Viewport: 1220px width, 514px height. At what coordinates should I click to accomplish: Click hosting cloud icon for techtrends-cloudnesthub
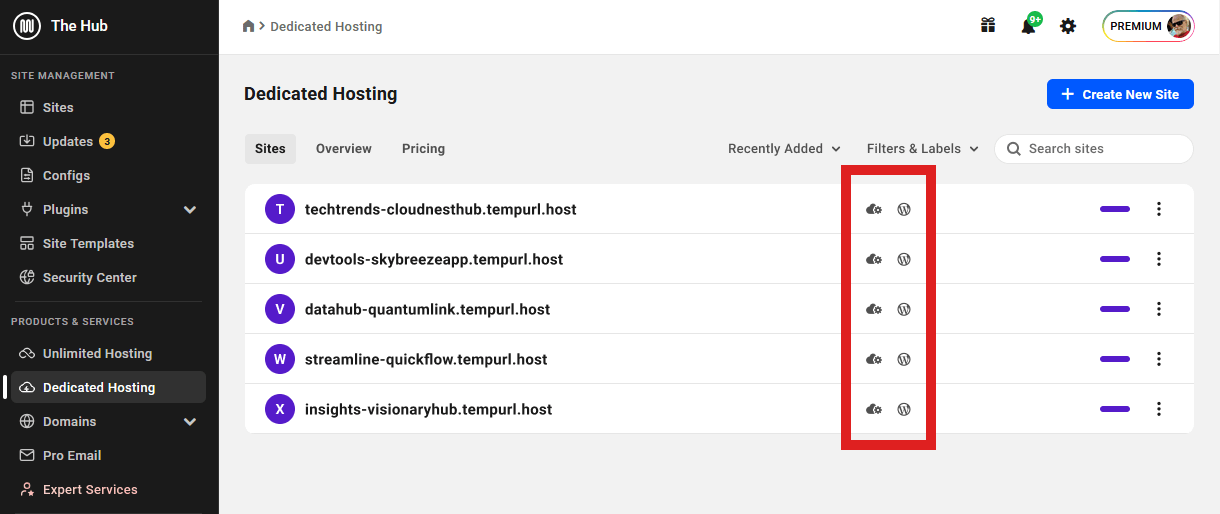[874, 209]
